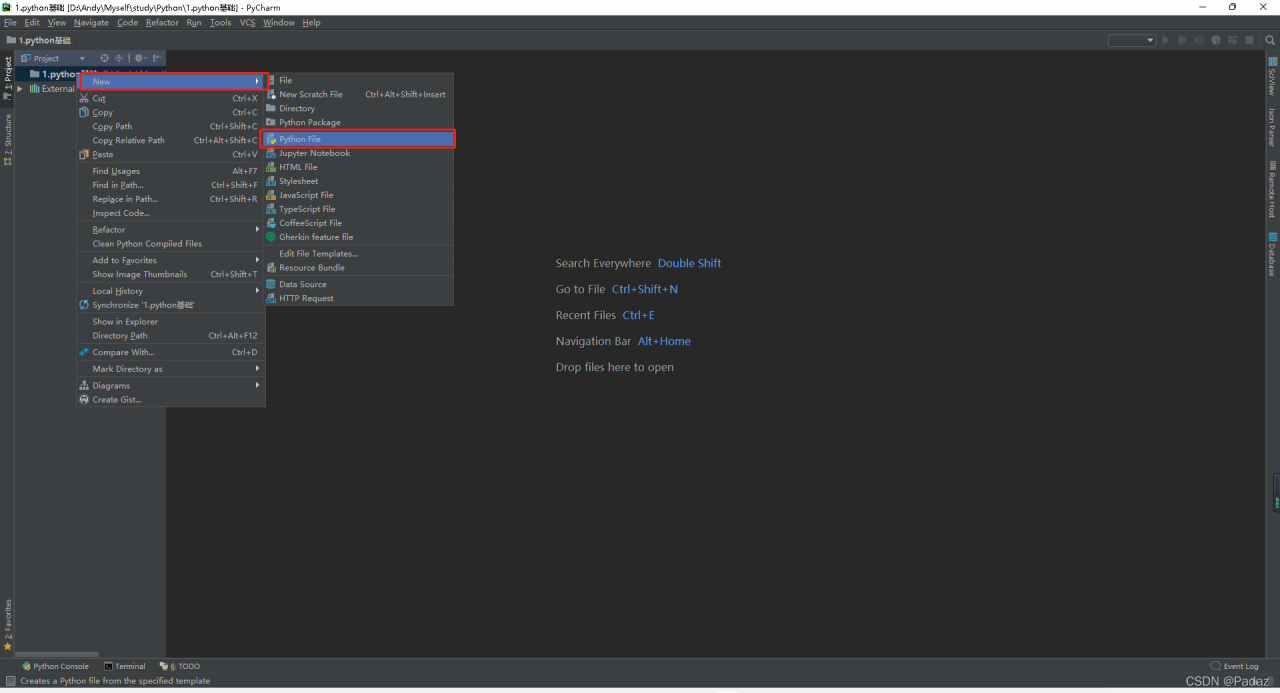The height and width of the screenshot is (693, 1280).
Task: Expand Mark Directory as submenu
Action: pos(171,369)
